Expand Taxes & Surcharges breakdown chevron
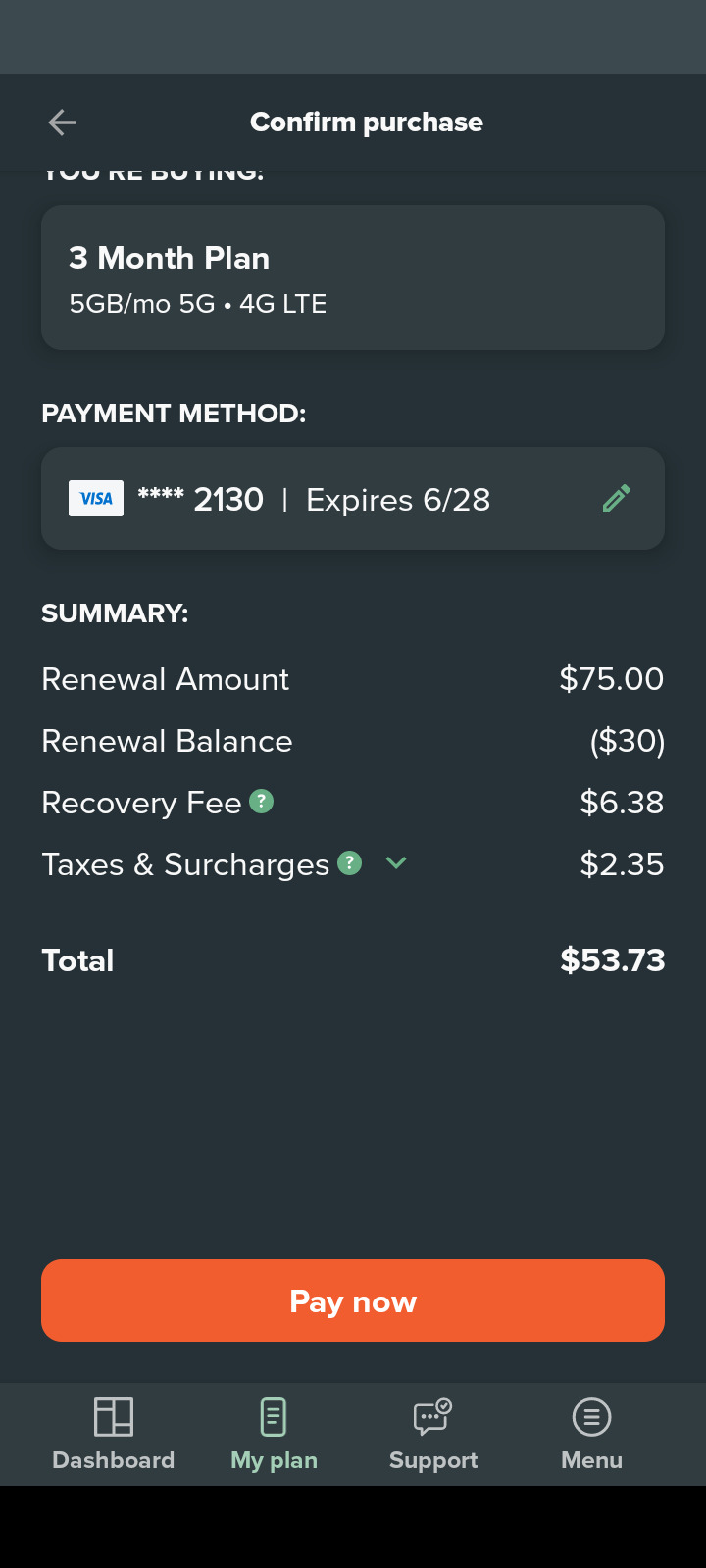 [x=396, y=863]
